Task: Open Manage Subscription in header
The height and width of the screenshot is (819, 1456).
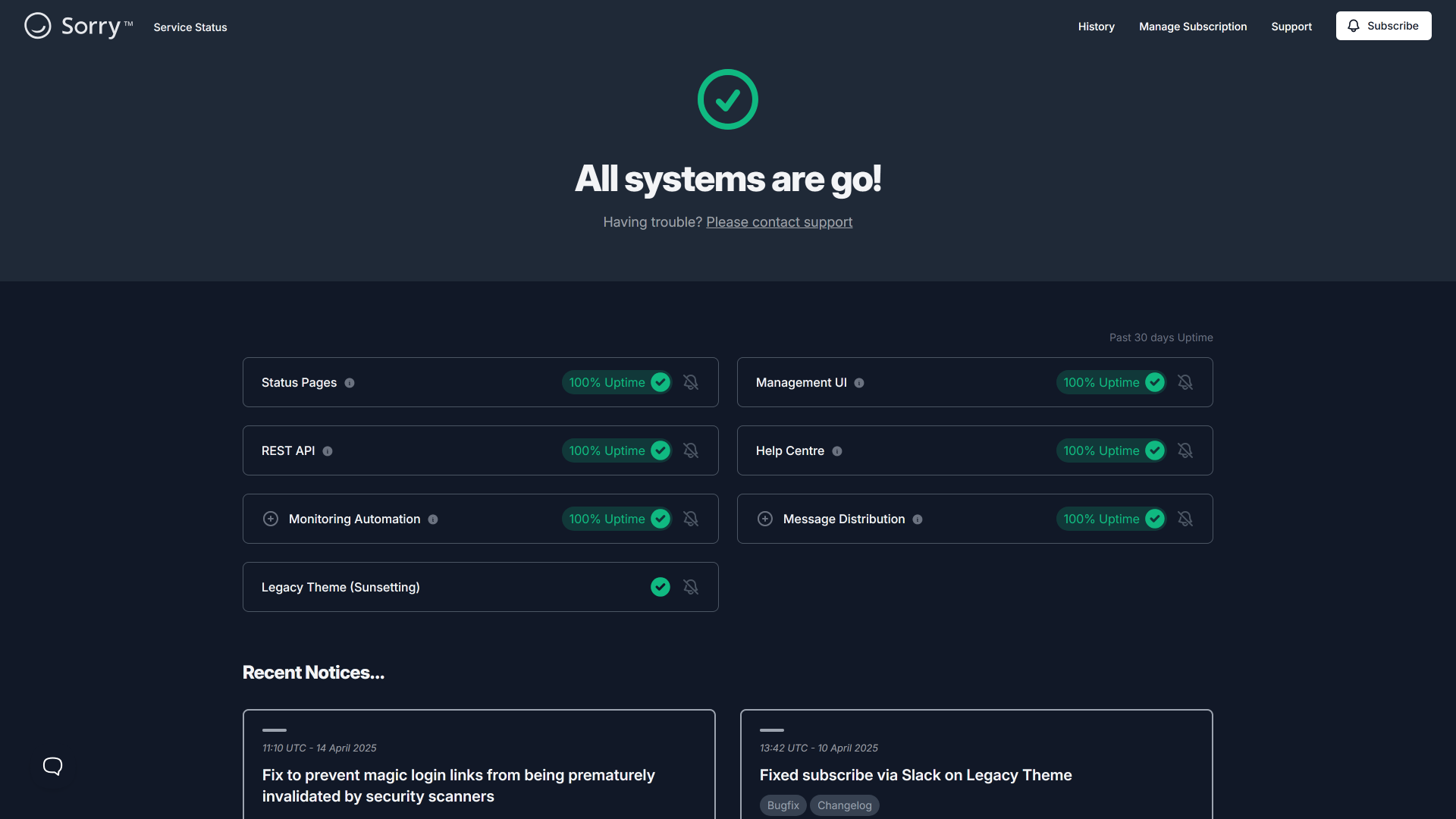Action: point(1193,27)
